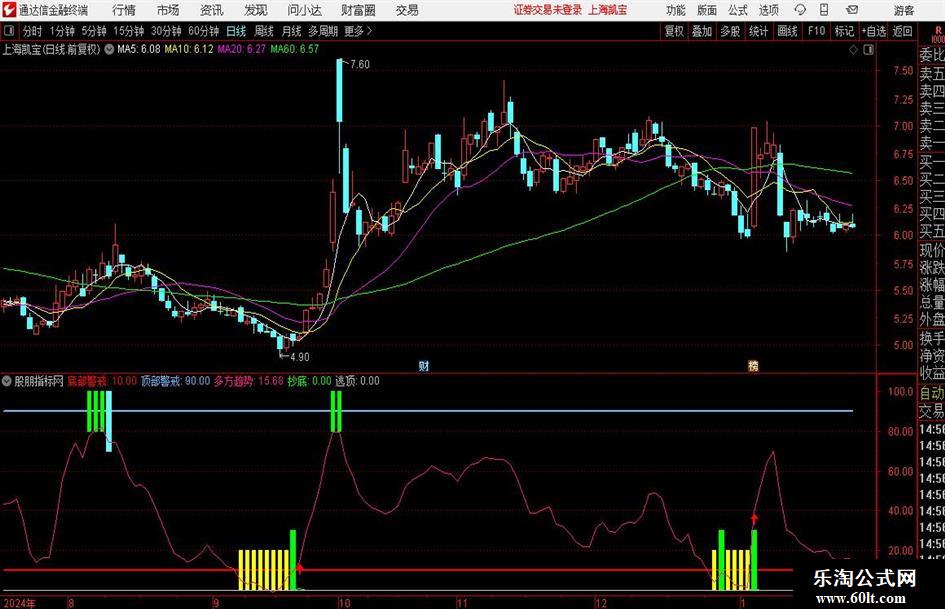Image resolution: width=945 pixels, height=609 pixels.
Task: Click the 叠加 overlay button
Action: tap(702, 31)
